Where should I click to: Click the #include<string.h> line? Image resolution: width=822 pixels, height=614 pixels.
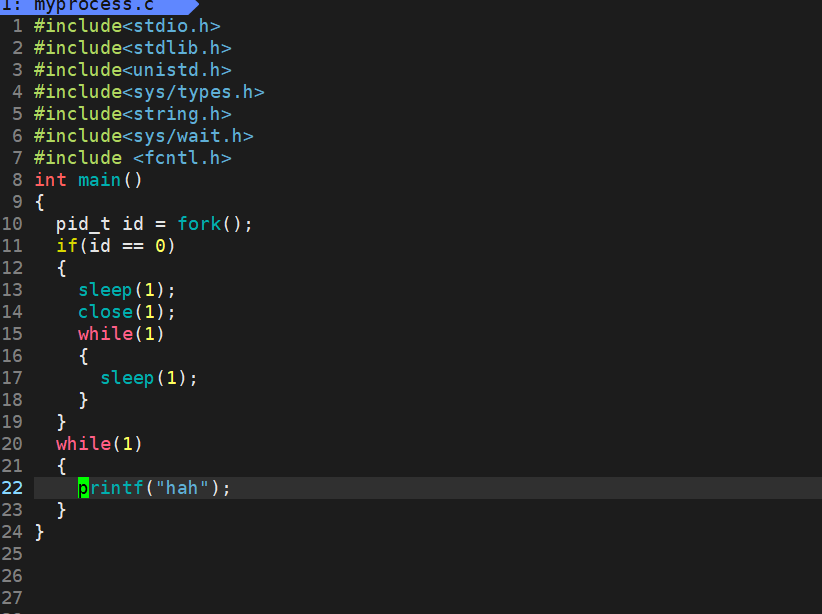(x=133, y=114)
